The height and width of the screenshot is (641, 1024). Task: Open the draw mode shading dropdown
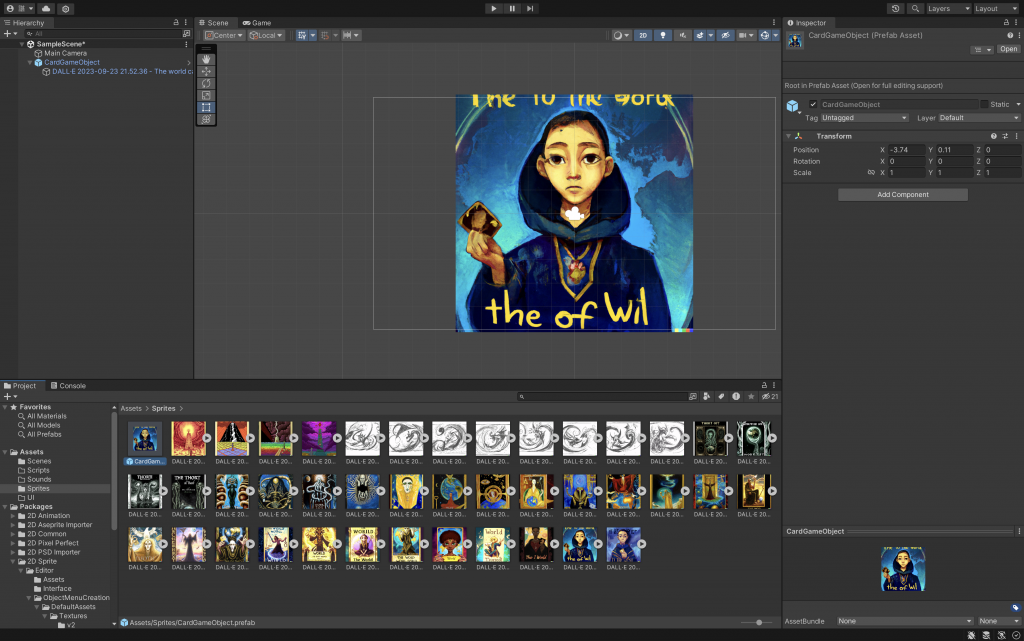pyautogui.click(x=621, y=35)
